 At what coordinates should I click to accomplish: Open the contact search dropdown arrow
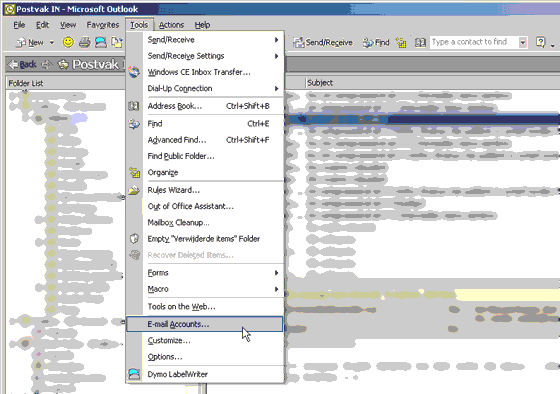523,43
